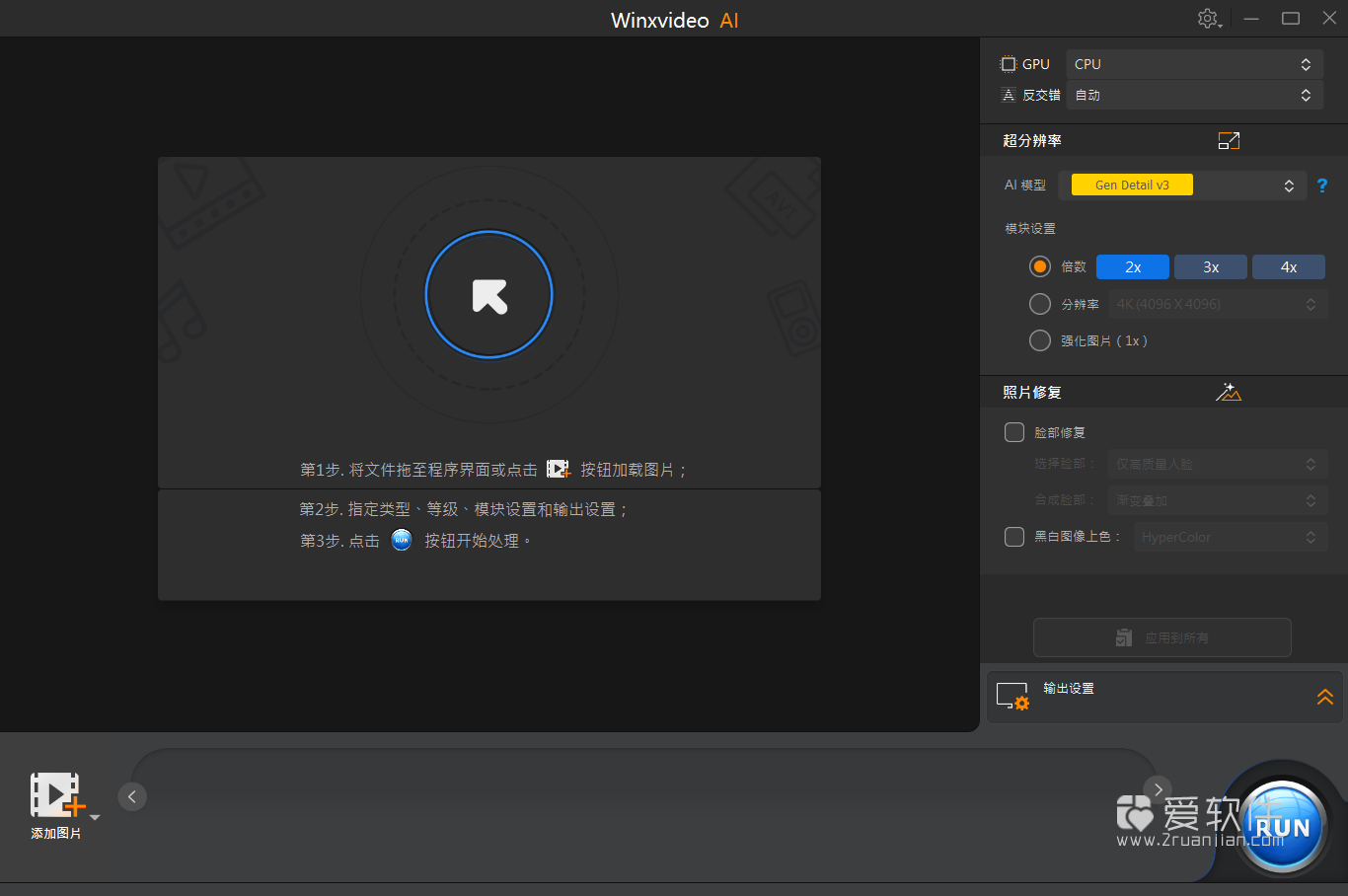Open the 反交错 deinterlace dropdown
The width and height of the screenshot is (1348, 896).
(x=1194, y=96)
